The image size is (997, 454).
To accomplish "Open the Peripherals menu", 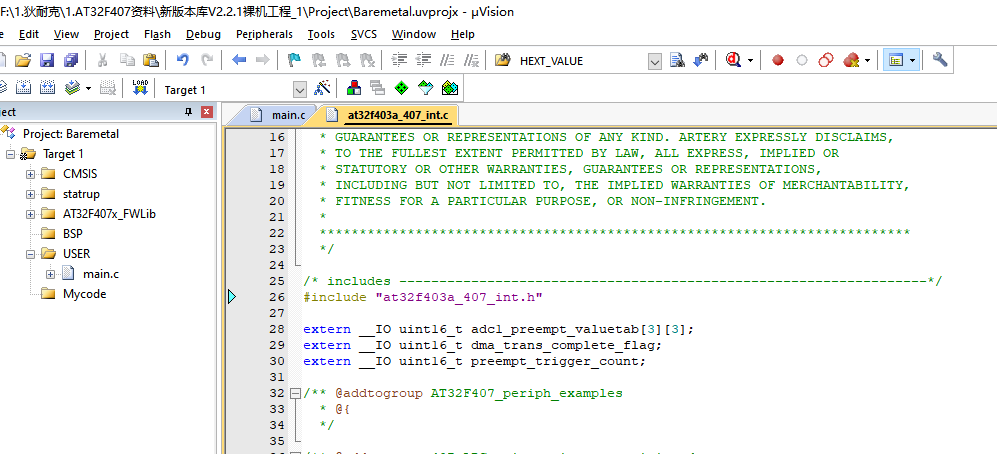I will pos(265,34).
